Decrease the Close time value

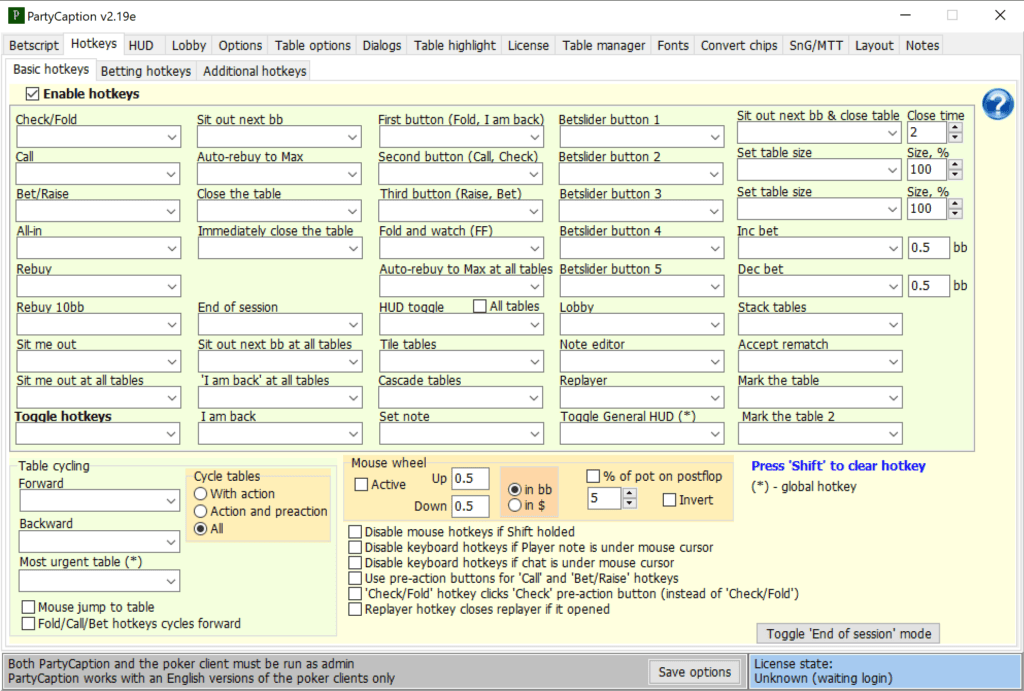[955, 137]
